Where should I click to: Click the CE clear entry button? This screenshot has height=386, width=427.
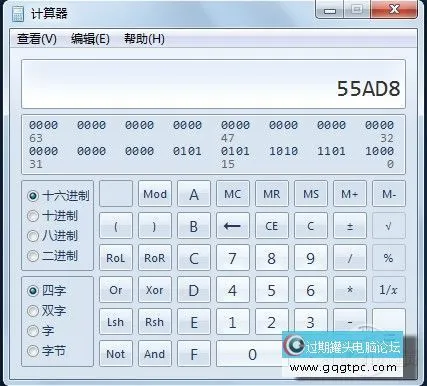[x=272, y=226]
